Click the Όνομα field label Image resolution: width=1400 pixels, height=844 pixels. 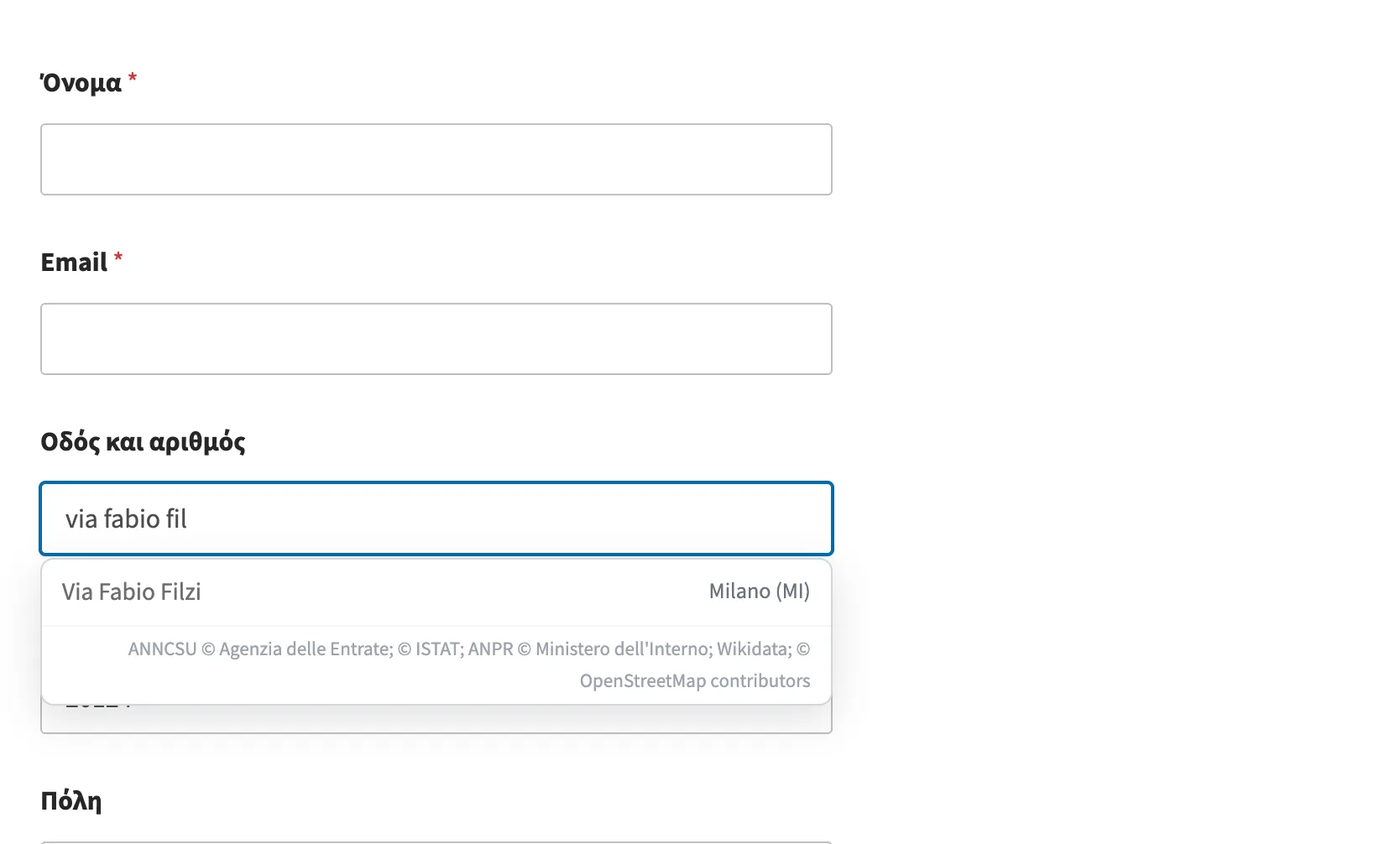(x=81, y=83)
